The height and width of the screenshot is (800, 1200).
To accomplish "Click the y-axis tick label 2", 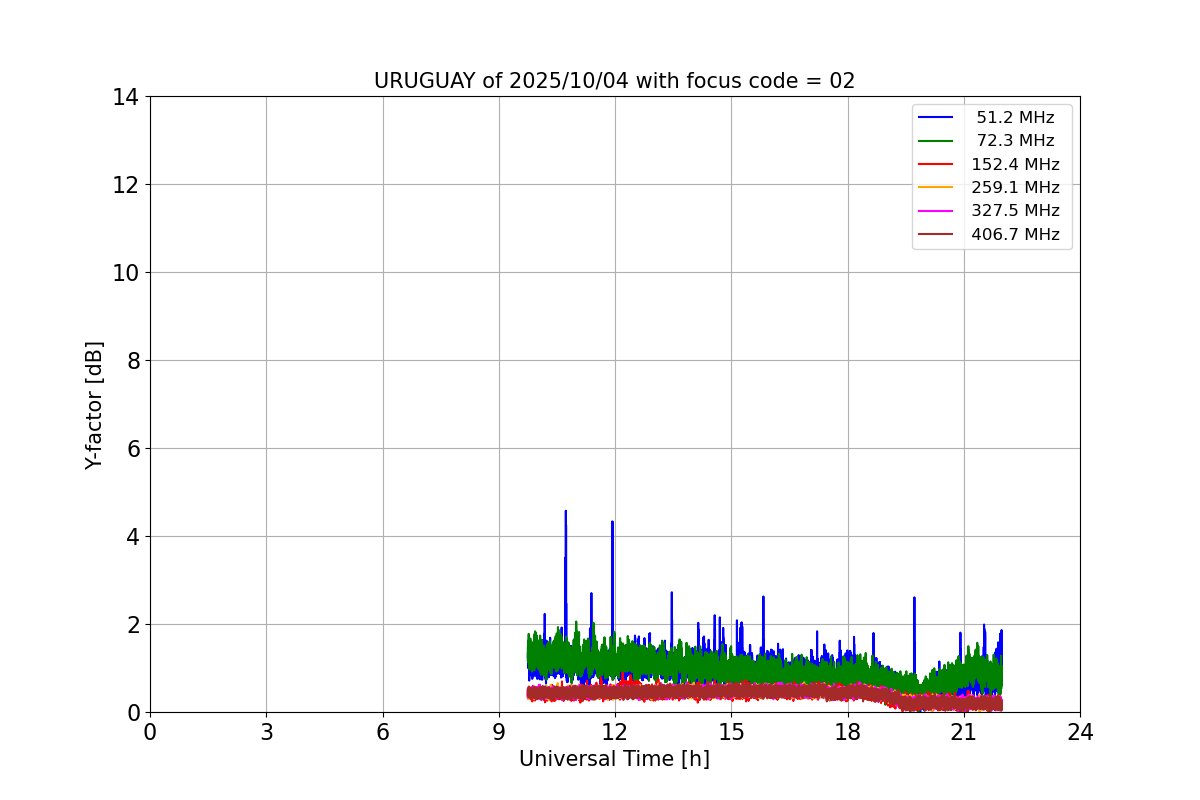I will pos(132,625).
